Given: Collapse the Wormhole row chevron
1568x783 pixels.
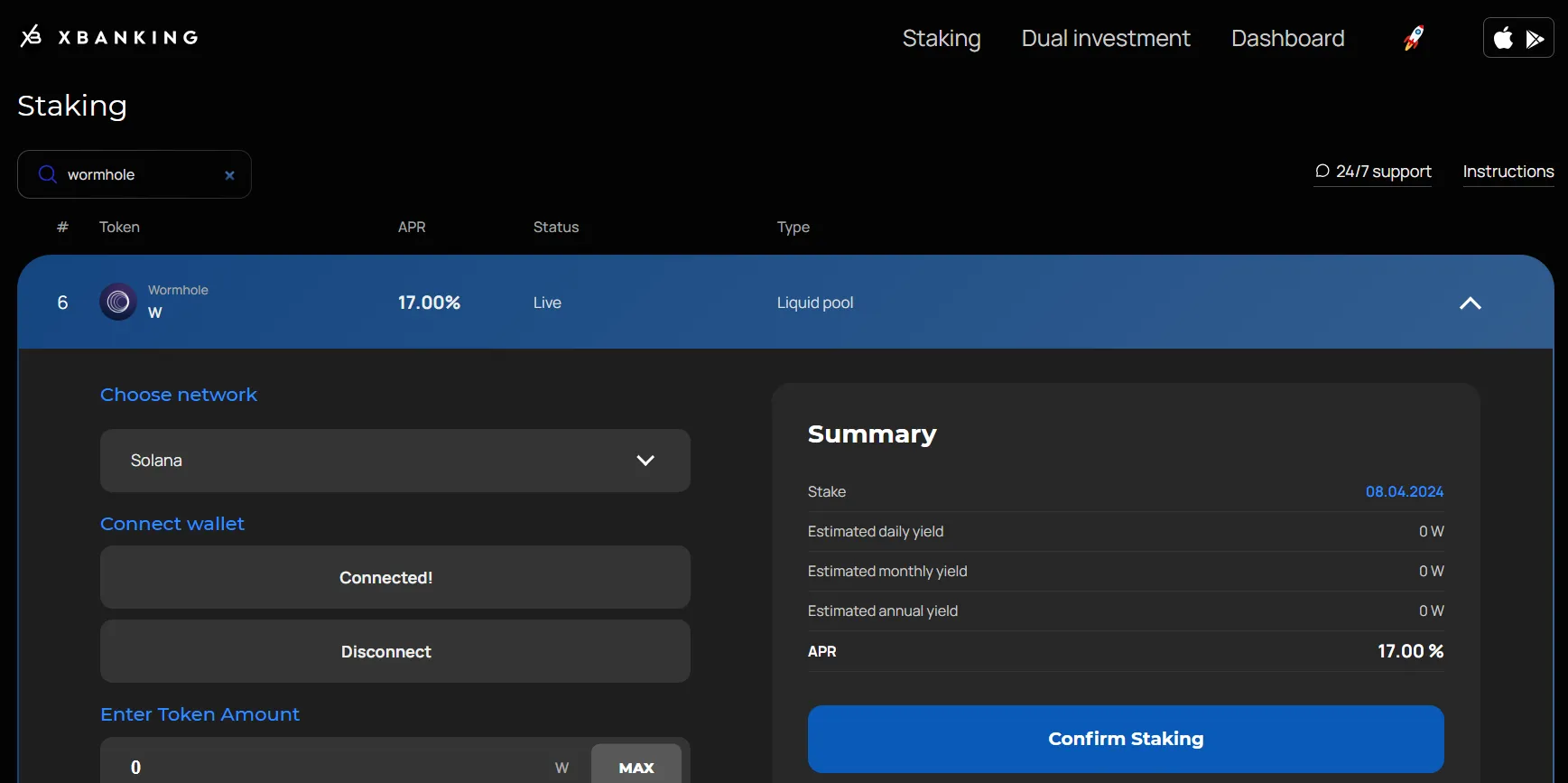Looking at the screenshot, I should (1471, 303).
